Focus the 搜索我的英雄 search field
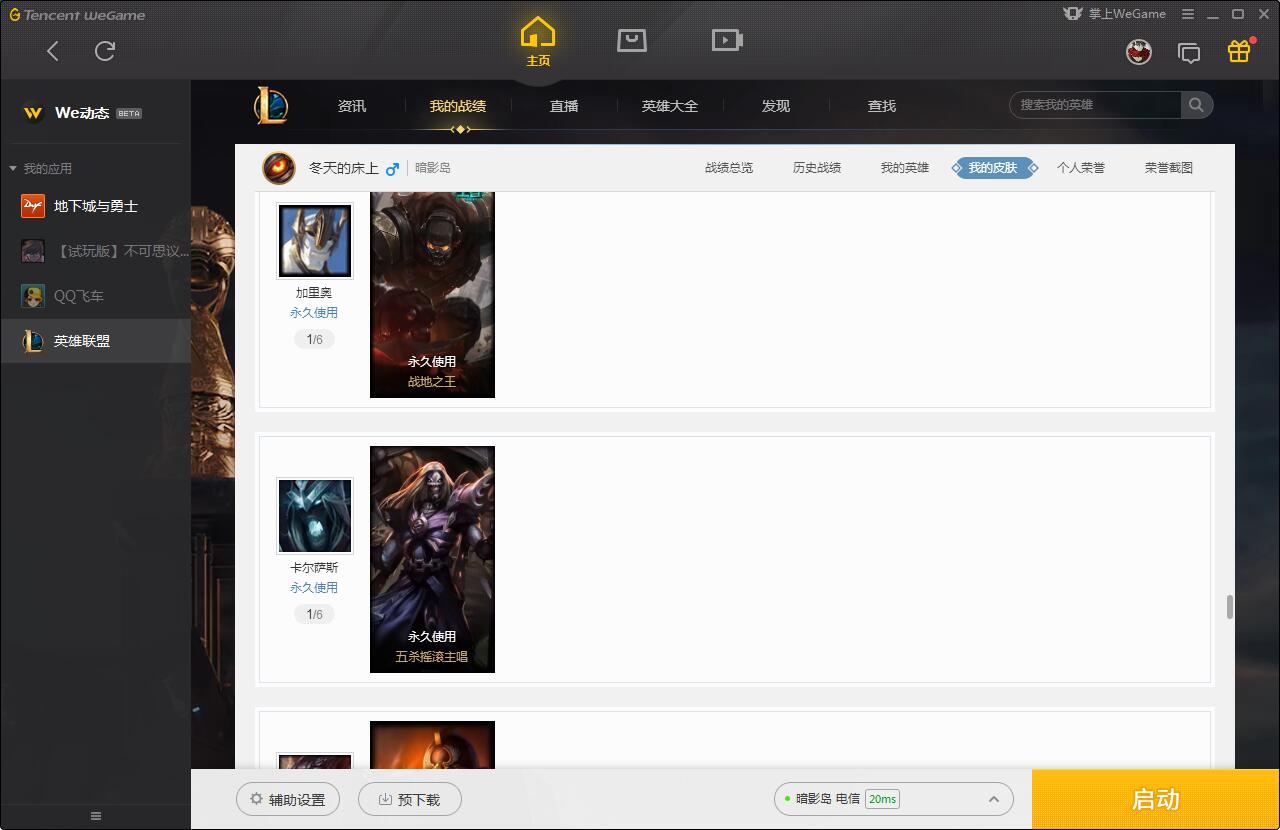Screen dimensions: 1280x830 click(x=1097, y=105)
